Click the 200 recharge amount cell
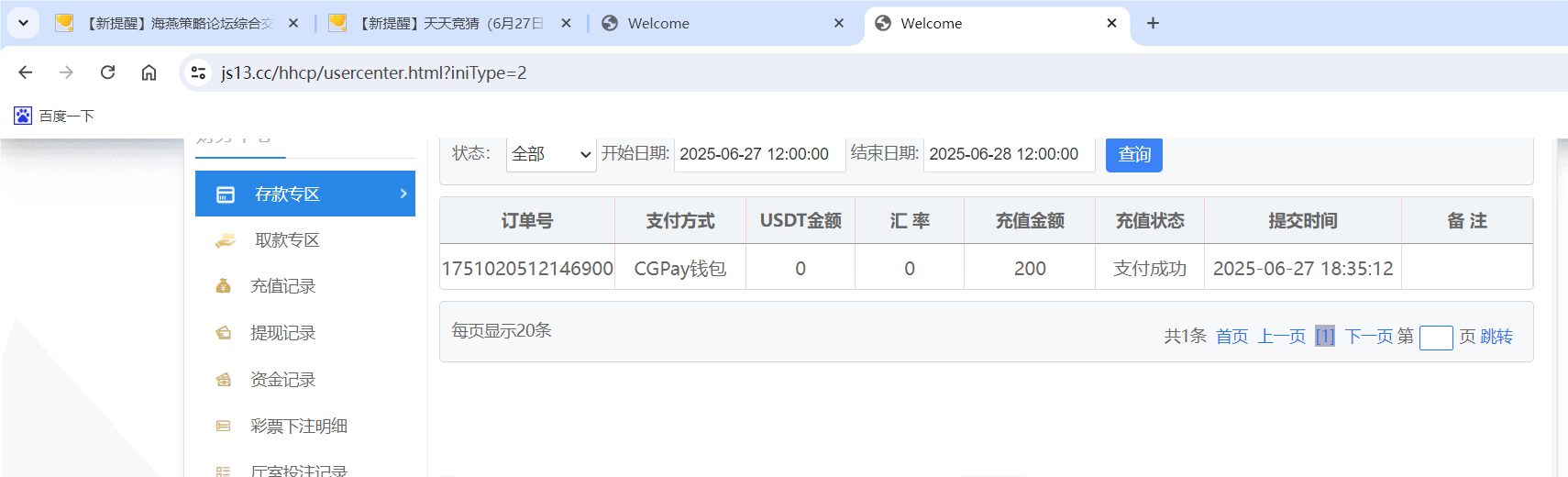 (x=1030, y=269)
